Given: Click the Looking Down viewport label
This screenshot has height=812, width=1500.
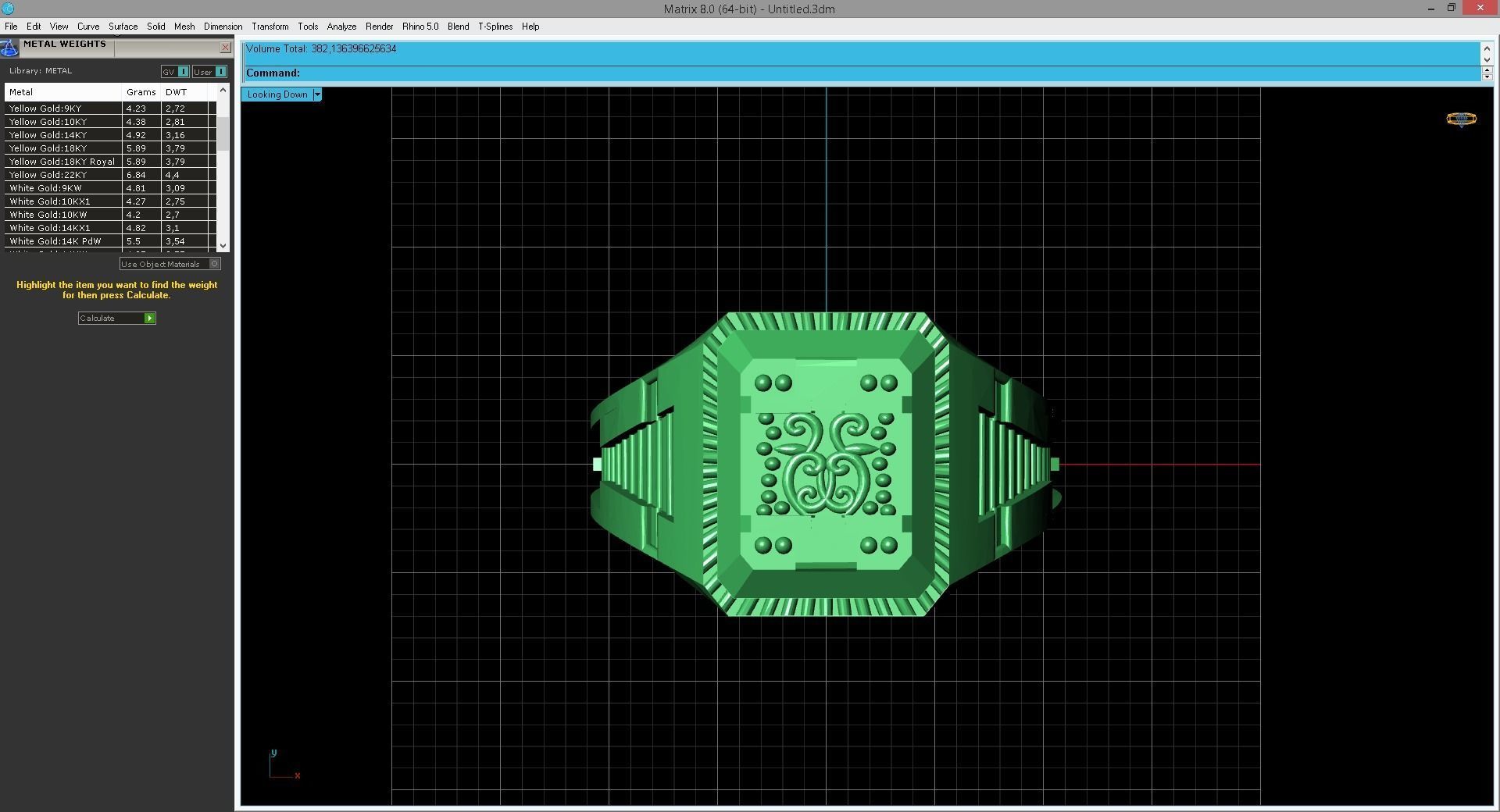Looking at the screenshot, I should point(277,94).
